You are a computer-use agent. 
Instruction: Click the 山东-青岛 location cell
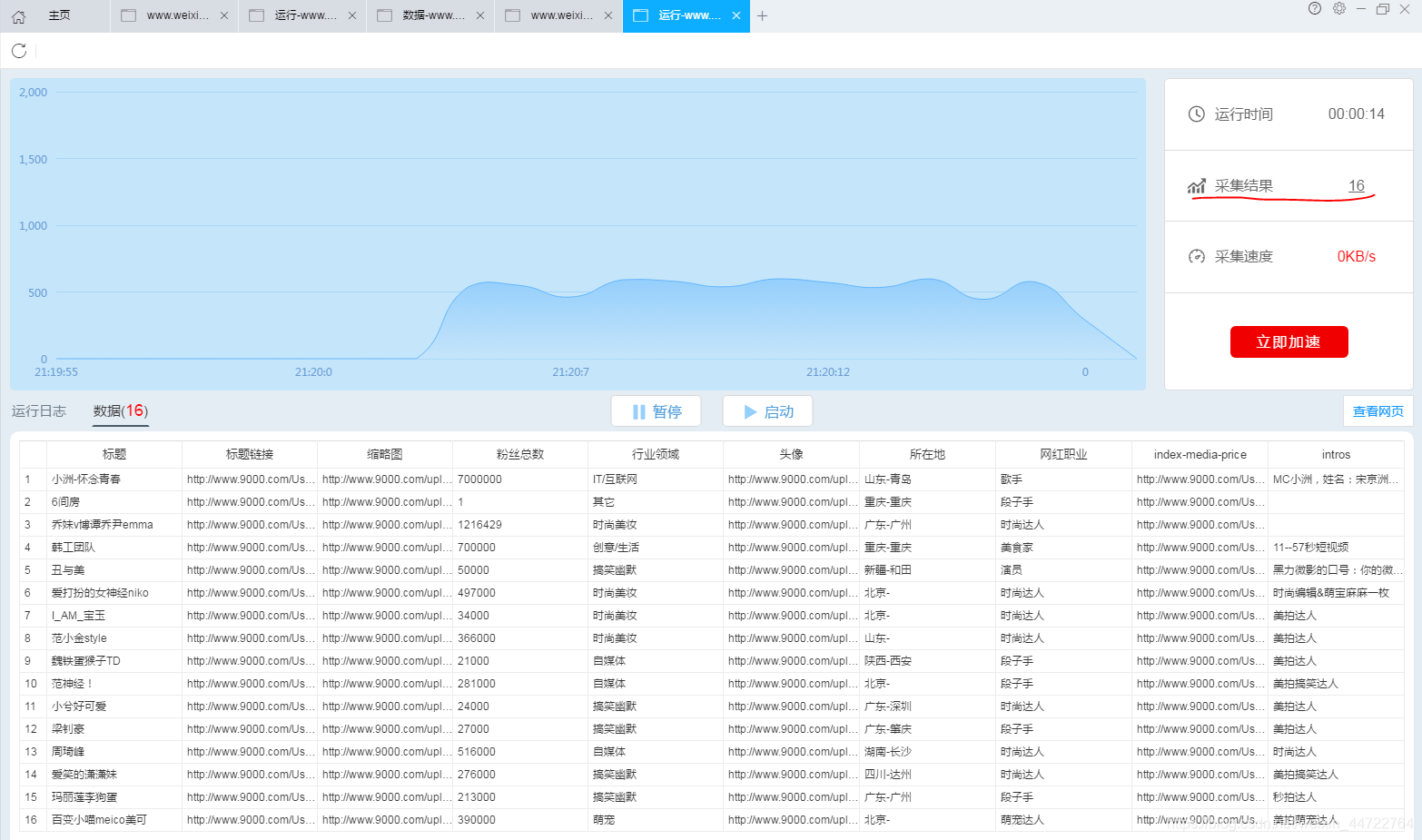pyautogui.click(x=928, y=479)
